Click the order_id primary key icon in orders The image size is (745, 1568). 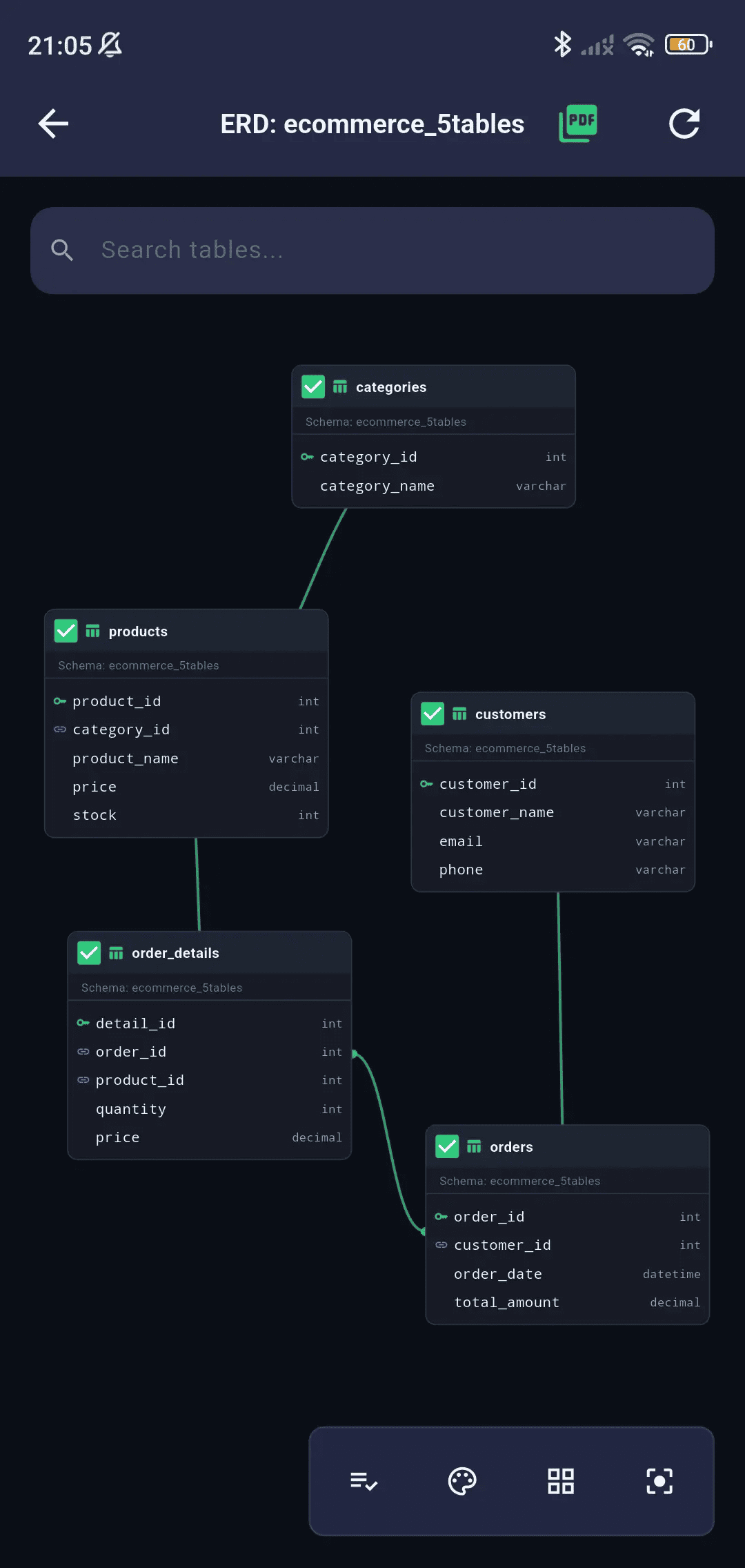point(441,1216)
